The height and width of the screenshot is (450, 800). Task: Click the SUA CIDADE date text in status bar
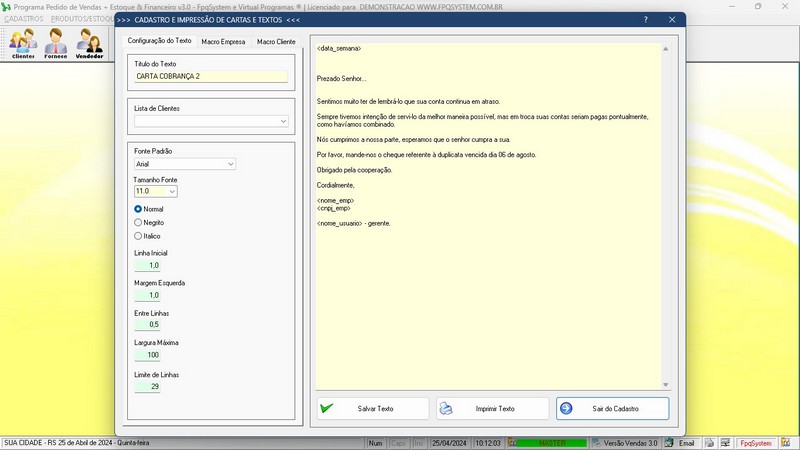click(77, 443)
